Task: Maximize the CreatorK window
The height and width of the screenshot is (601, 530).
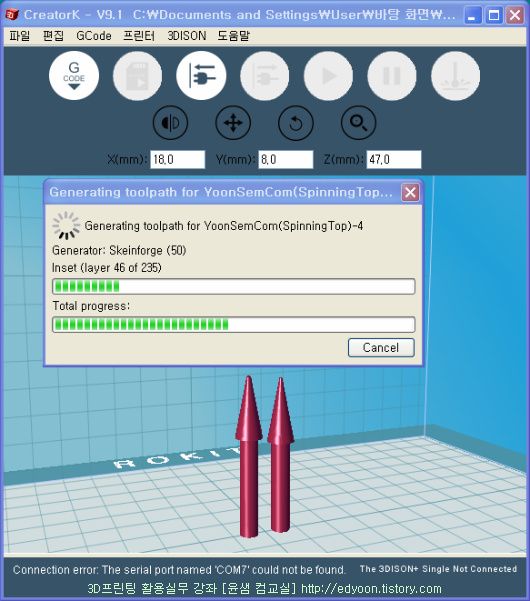Action: click(494, 15)
